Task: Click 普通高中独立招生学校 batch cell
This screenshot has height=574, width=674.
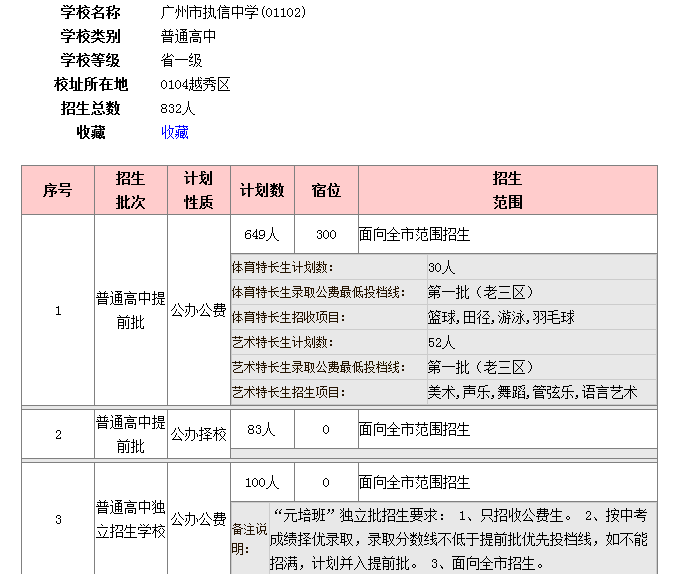Action: pyautogui.click(x=131, y=519)
